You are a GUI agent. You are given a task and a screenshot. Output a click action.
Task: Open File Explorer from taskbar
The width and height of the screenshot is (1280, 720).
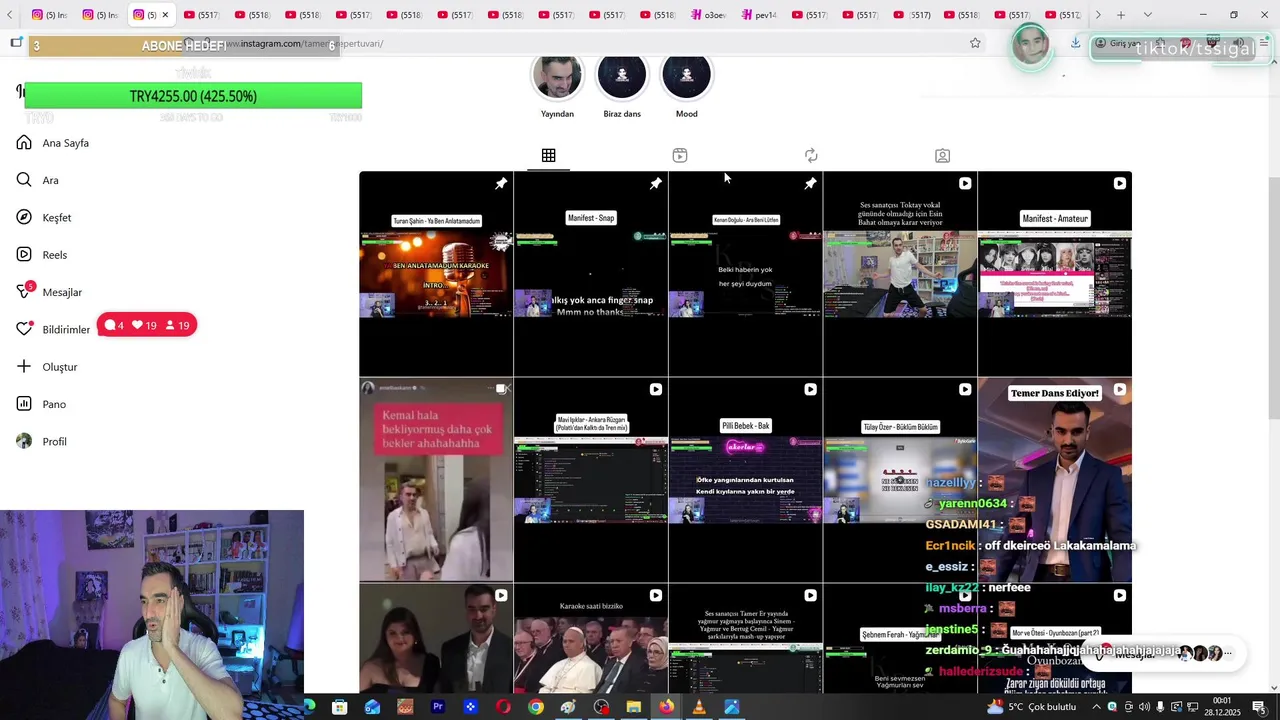tap(634, 707)
